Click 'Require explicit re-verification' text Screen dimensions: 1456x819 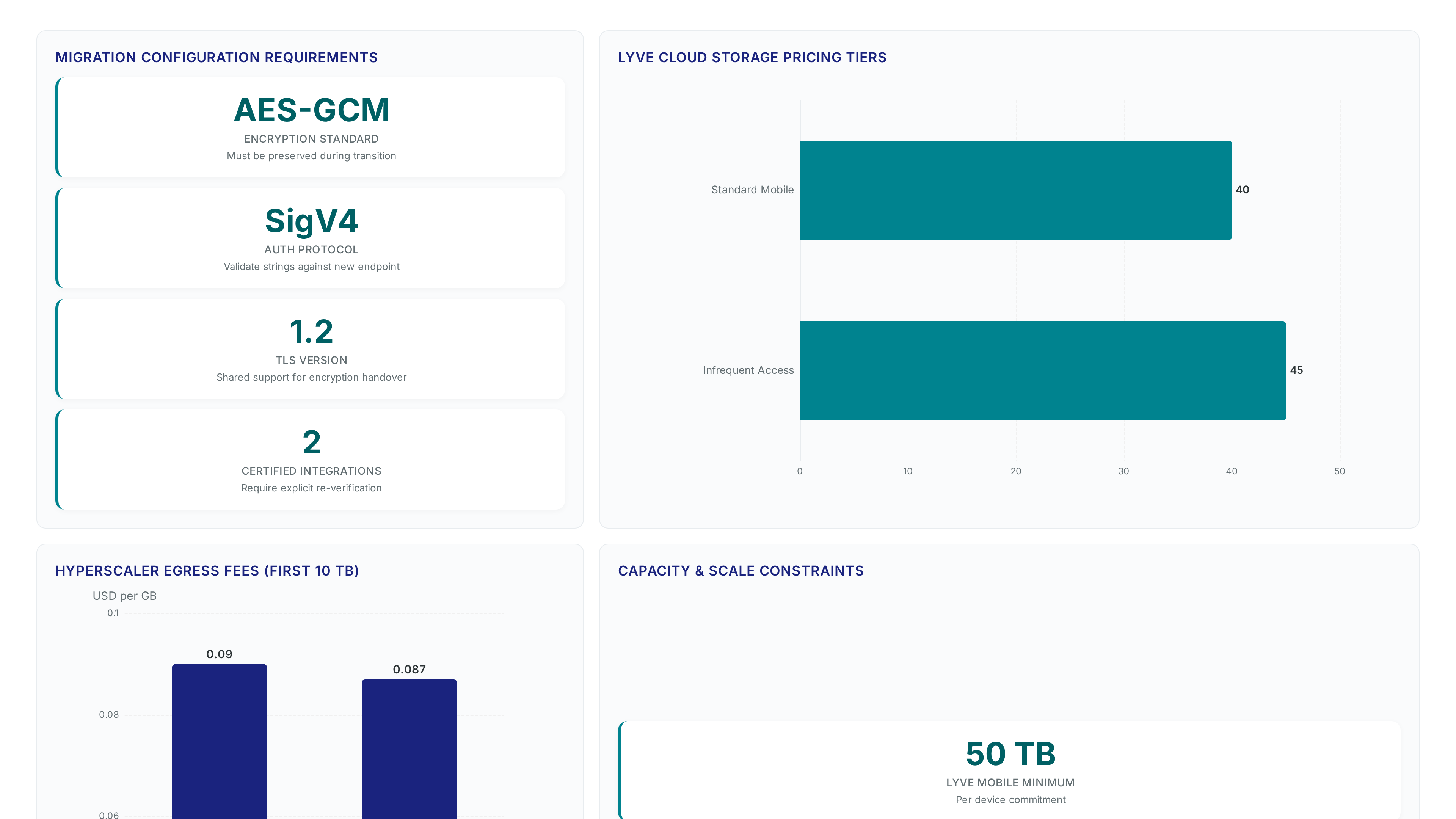311,488
